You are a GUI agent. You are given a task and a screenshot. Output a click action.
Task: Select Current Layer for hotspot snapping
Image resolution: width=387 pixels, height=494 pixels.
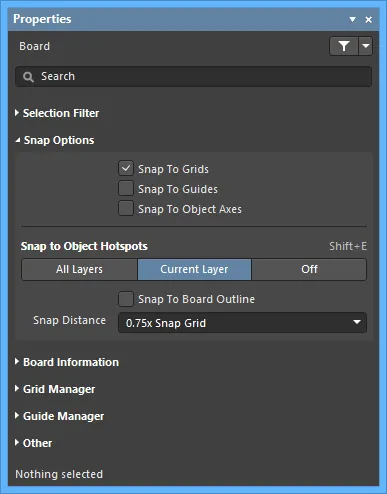point(194,269)
